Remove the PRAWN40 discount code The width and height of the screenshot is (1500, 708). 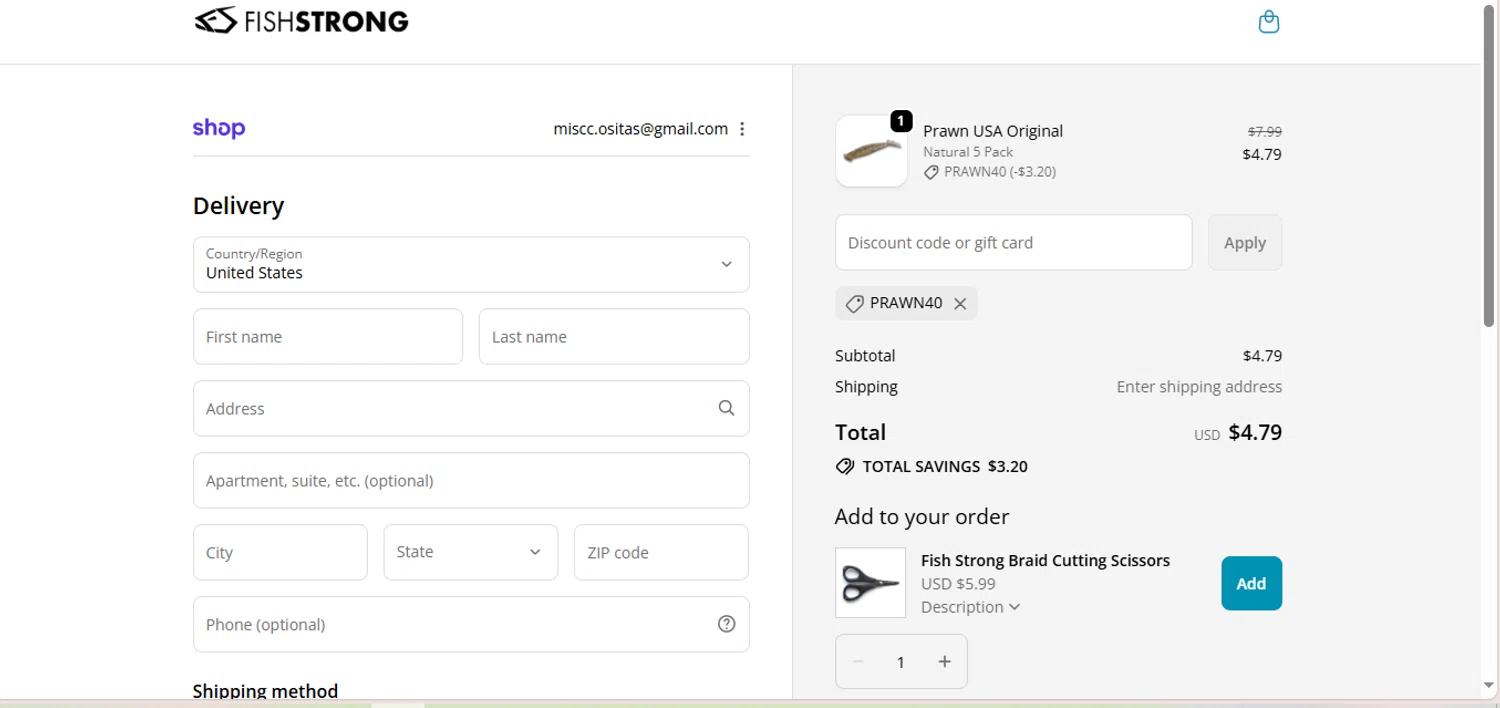coord(960,304)
